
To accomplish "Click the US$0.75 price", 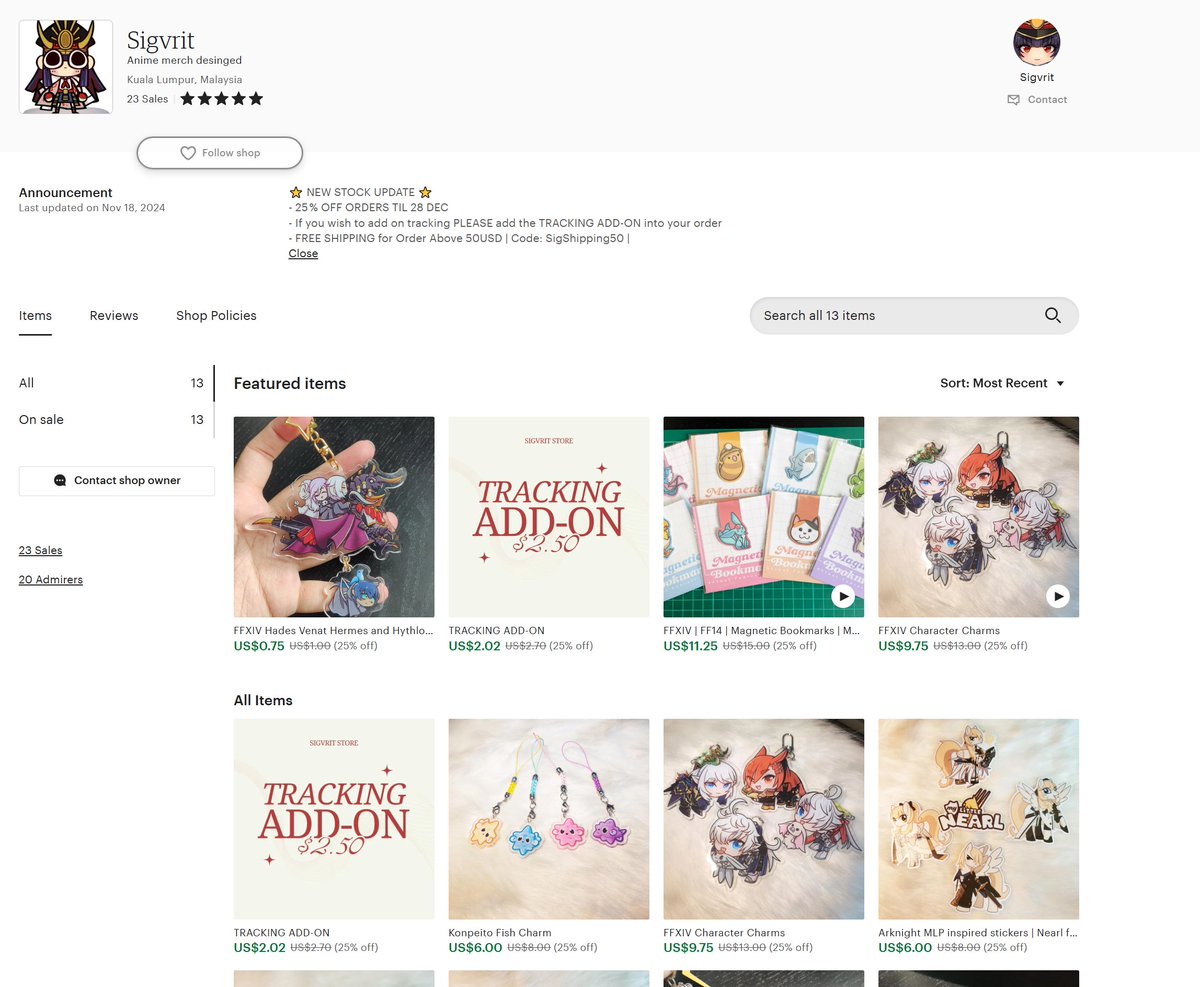I will (x=259, y=646).
